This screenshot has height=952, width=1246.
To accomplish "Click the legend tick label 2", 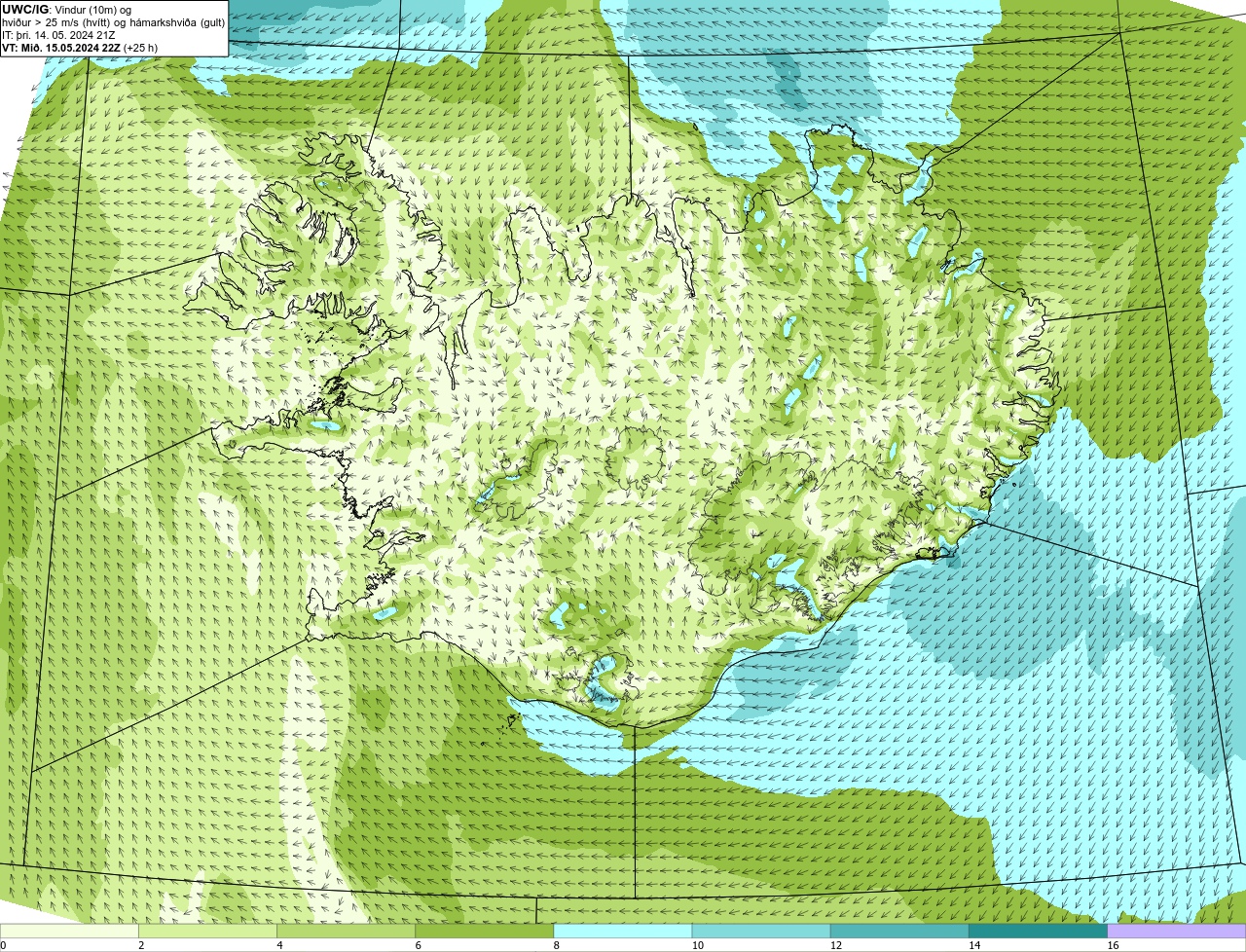I will click(x=141, y=945).
